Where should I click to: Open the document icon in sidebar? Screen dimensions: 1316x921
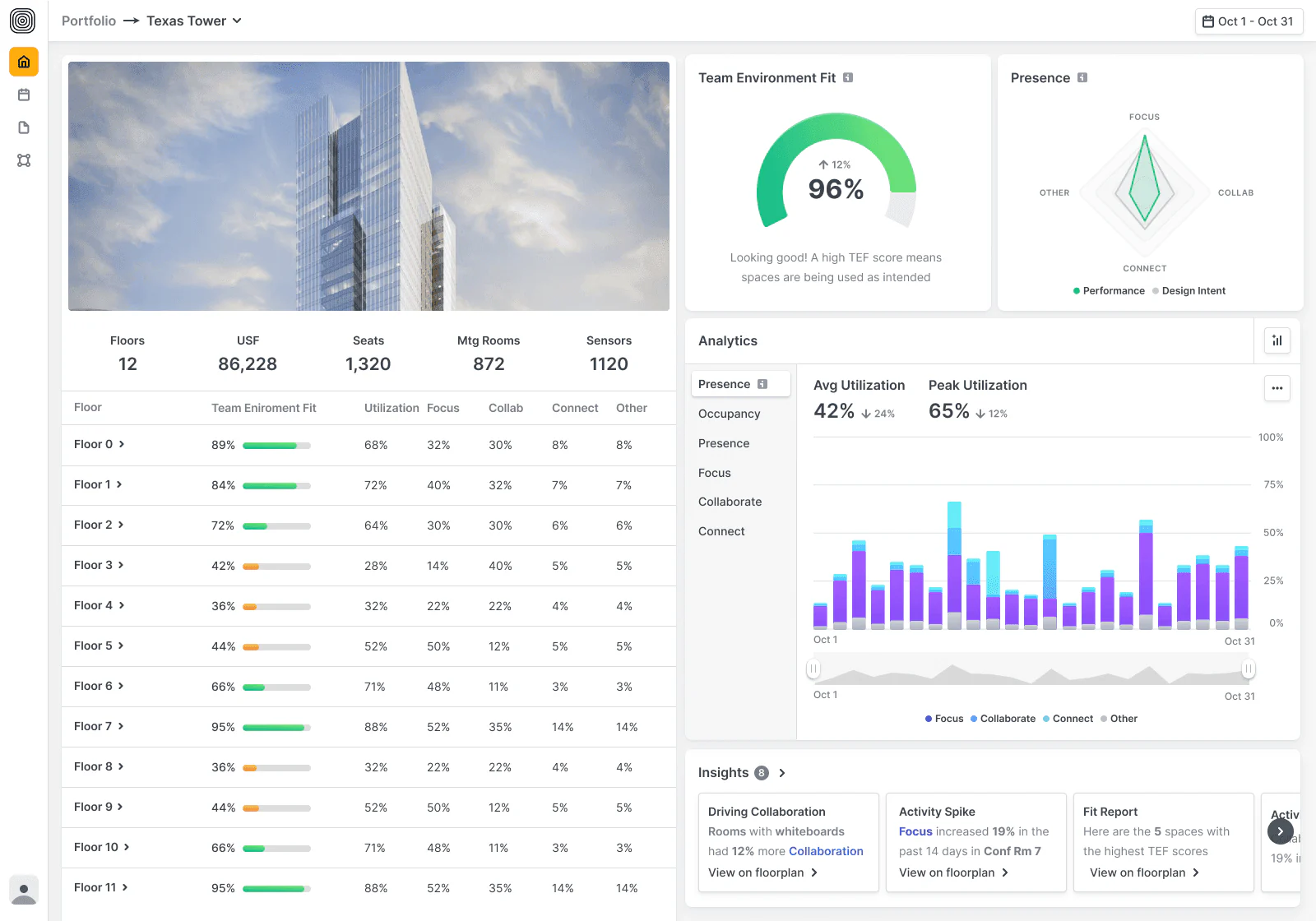tap(24, 127)
